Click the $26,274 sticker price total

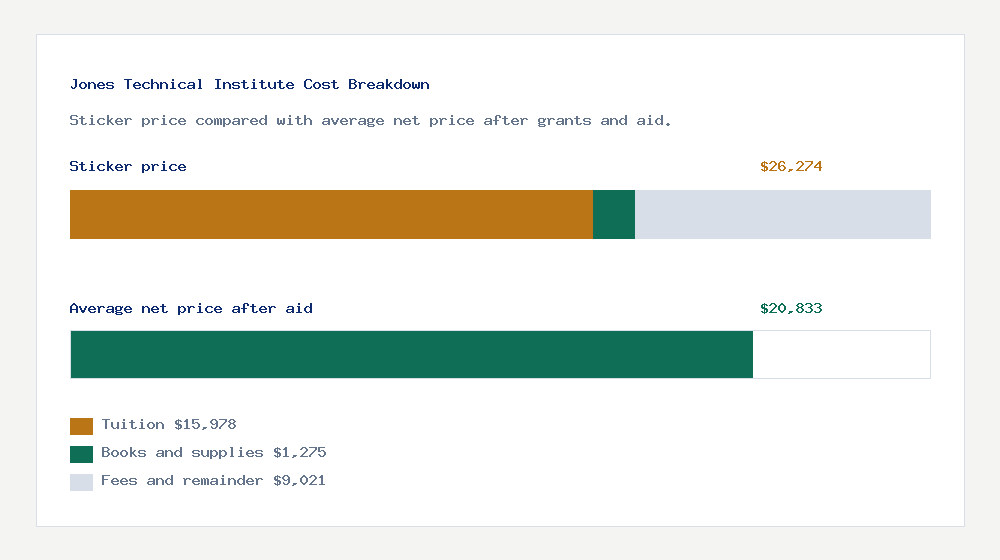click(791, 167)
